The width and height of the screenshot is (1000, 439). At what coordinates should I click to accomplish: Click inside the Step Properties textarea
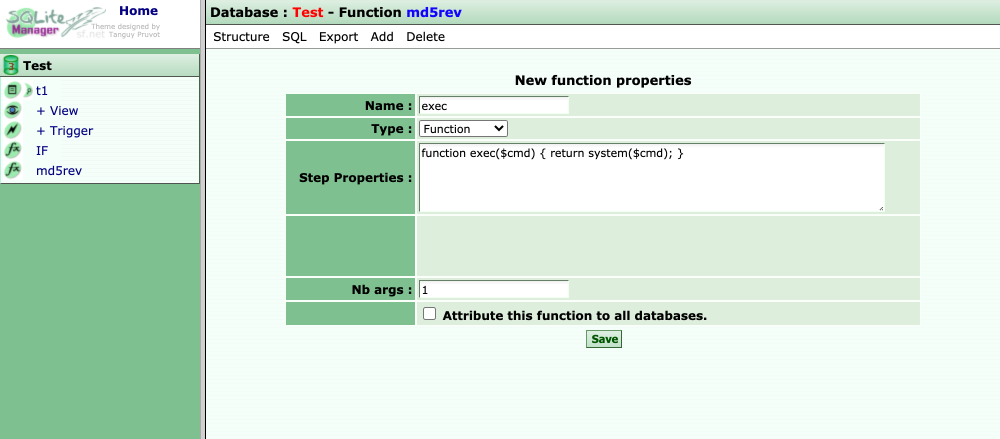tap(652, 177)
